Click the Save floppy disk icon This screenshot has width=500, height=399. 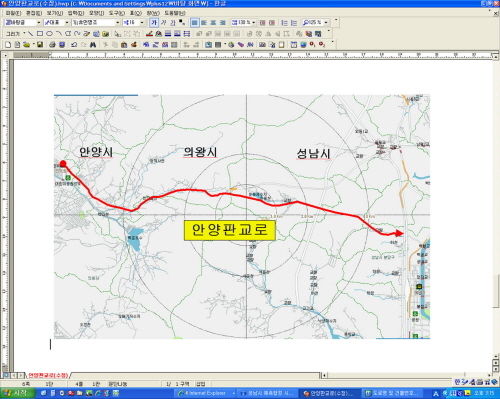(x=40, y=44)
